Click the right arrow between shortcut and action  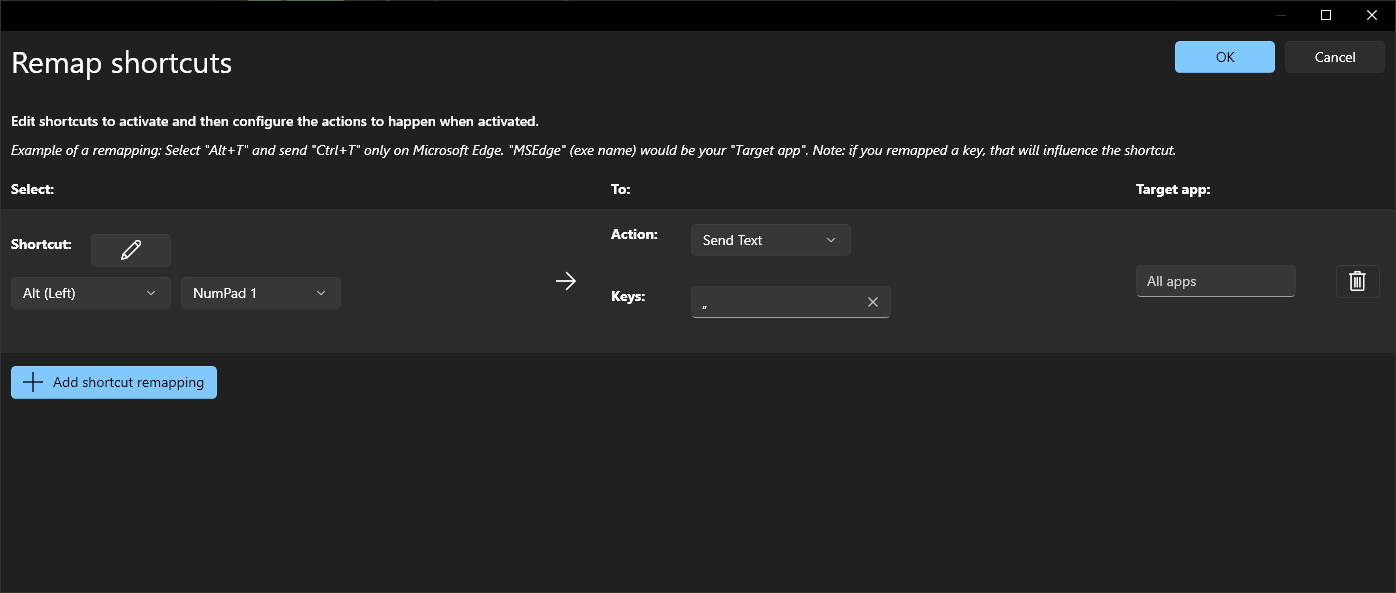pyautogui.click(x=566, y=281)
